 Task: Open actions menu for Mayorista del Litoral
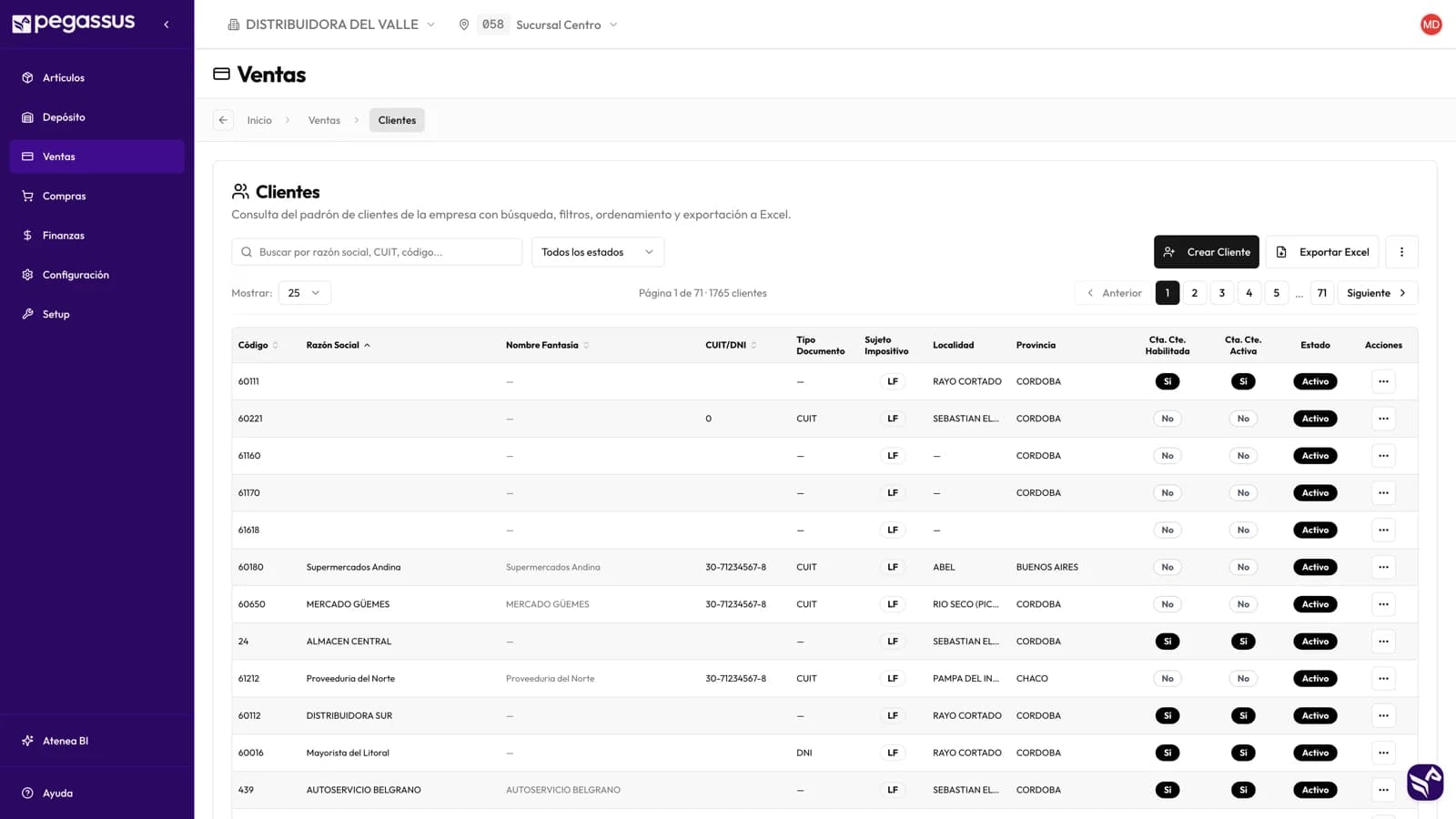tap(1383, 753)
